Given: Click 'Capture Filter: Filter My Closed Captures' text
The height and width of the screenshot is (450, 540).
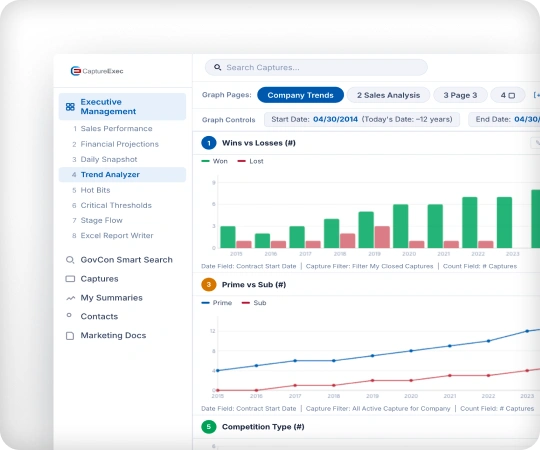Looking at the screenshot, I should click(x=369, y=266).
